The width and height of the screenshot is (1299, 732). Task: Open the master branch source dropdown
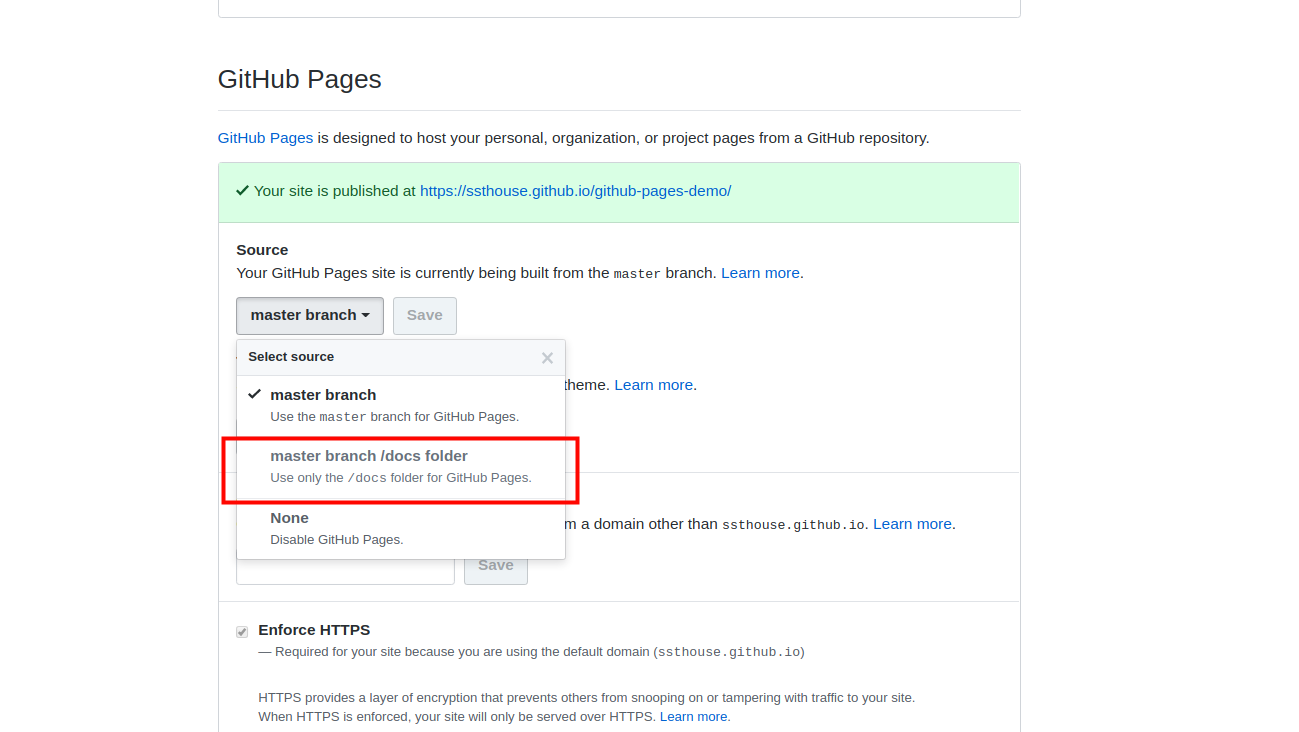pos(309,315)
